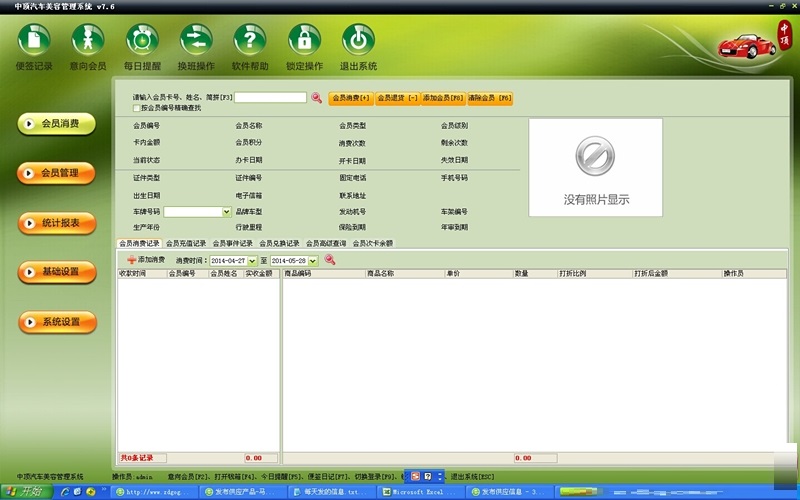Open 统计报表 in left sidebar
Image resolution: width=800 pixels, height=500 pixels.
[x=57, y=223]
